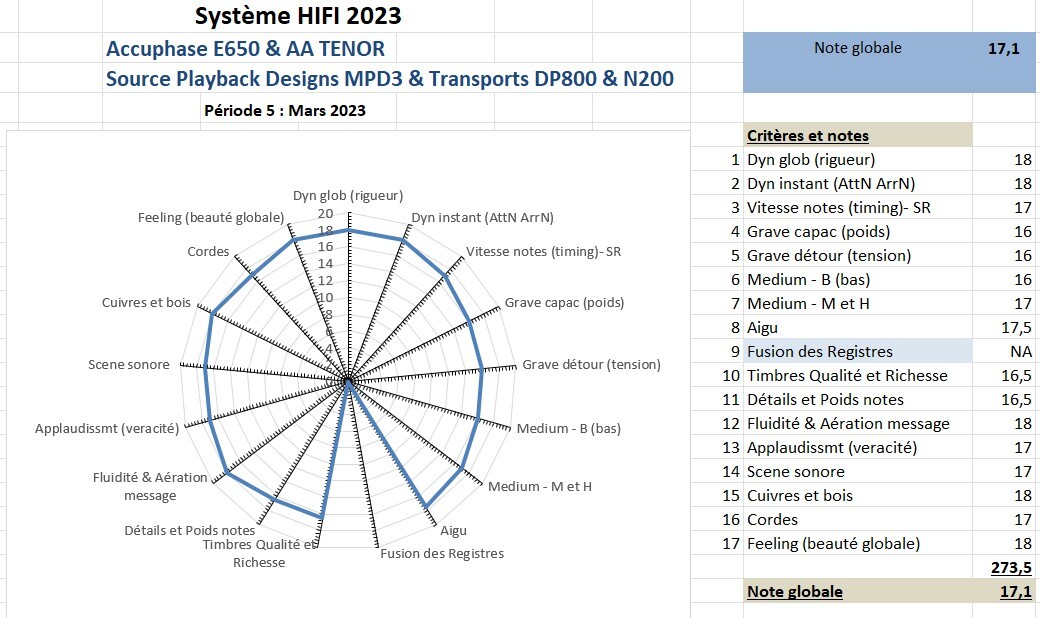Select 'Feeling (beauté globale)' table cell

858,544
